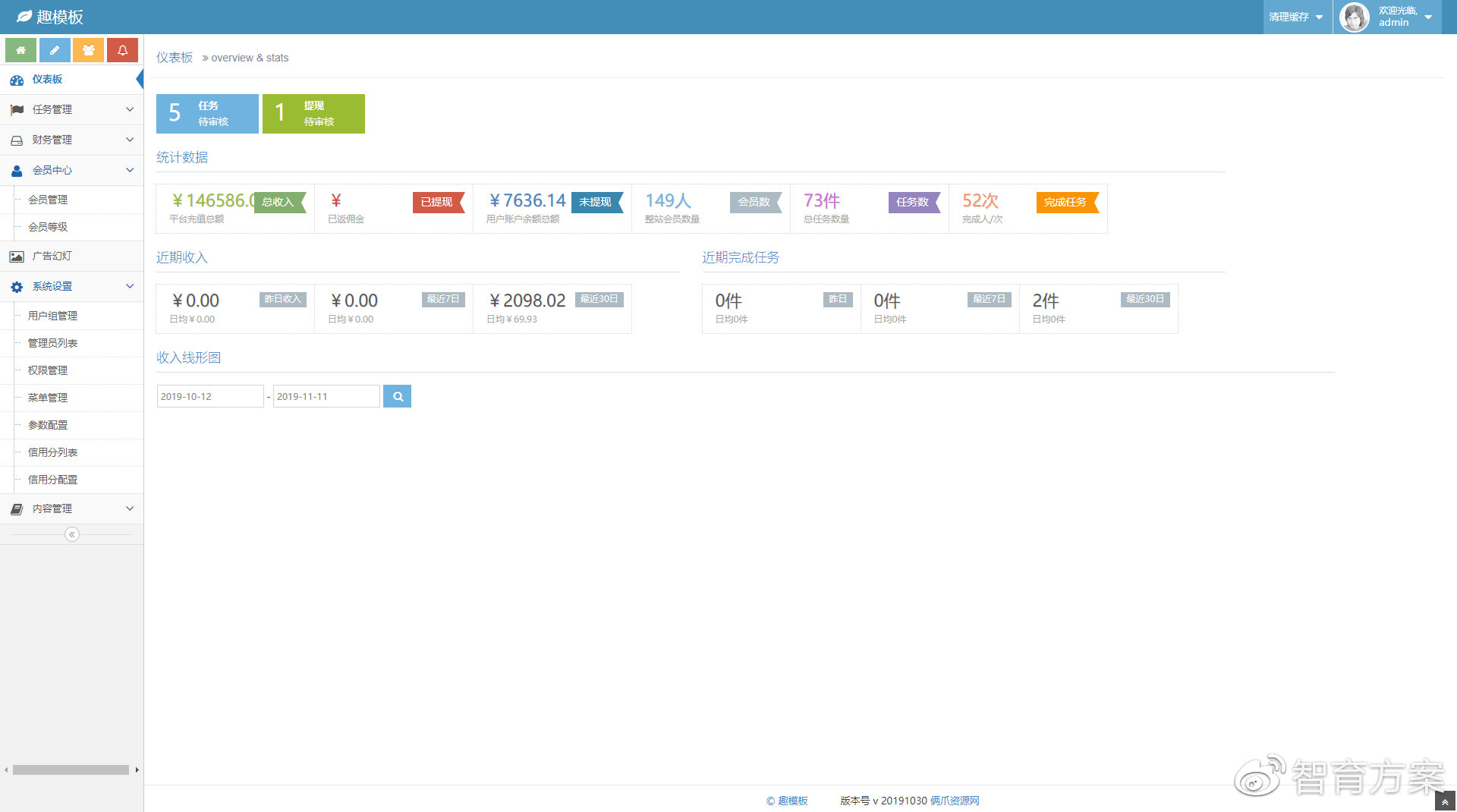This screenshot has width=1457, height=812.
Task: Click the red bell notification icon
Action: click(x=122, y=50)
